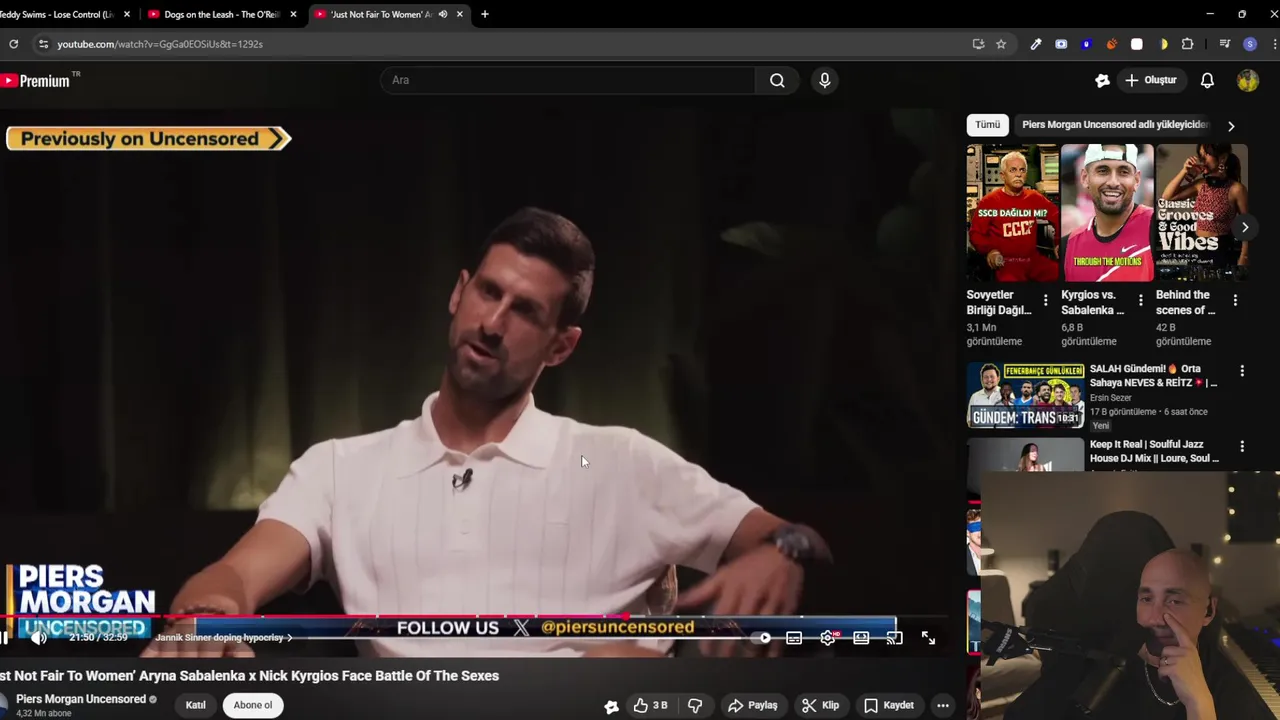The width and height of the screenshot is (1280, 720).
Task: Open the blue mouse extension icon
Action: [x=1086, y=44]
